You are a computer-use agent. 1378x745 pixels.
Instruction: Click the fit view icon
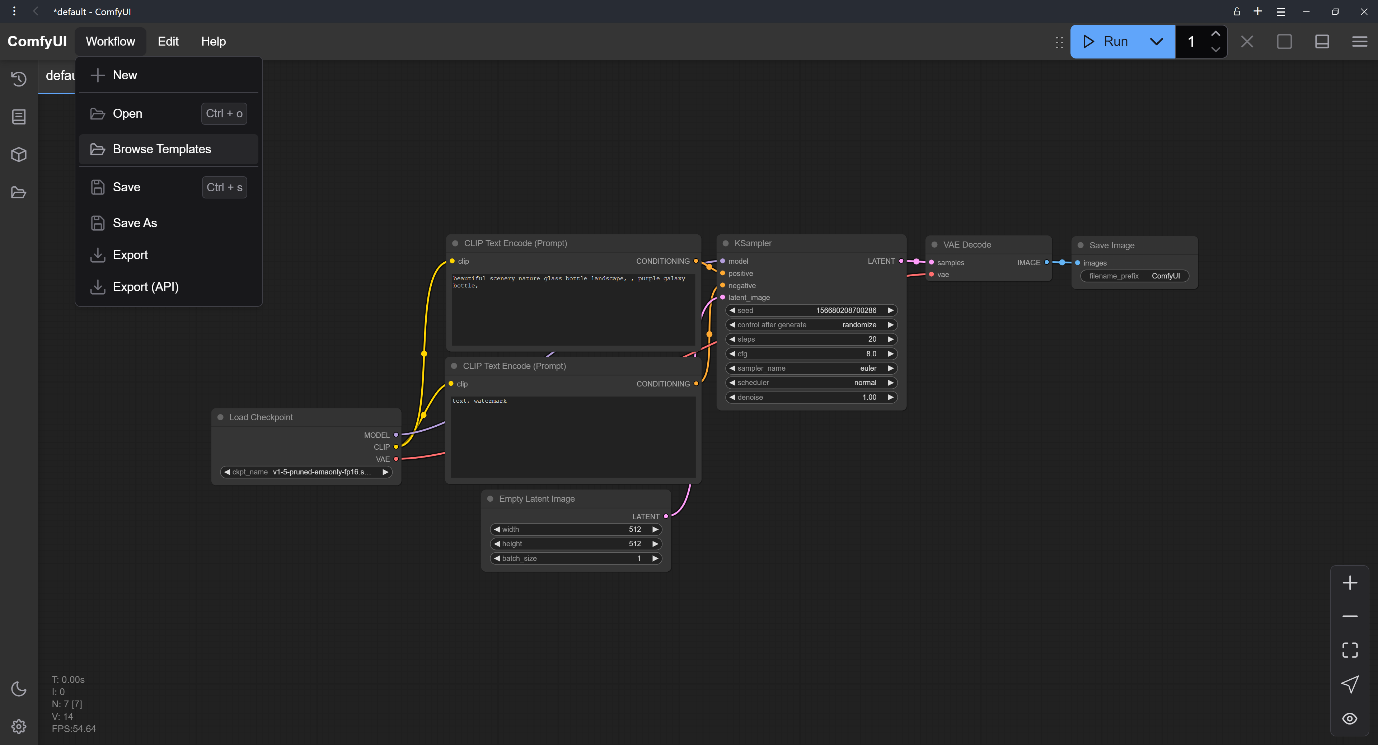[x=1350, y=650]
